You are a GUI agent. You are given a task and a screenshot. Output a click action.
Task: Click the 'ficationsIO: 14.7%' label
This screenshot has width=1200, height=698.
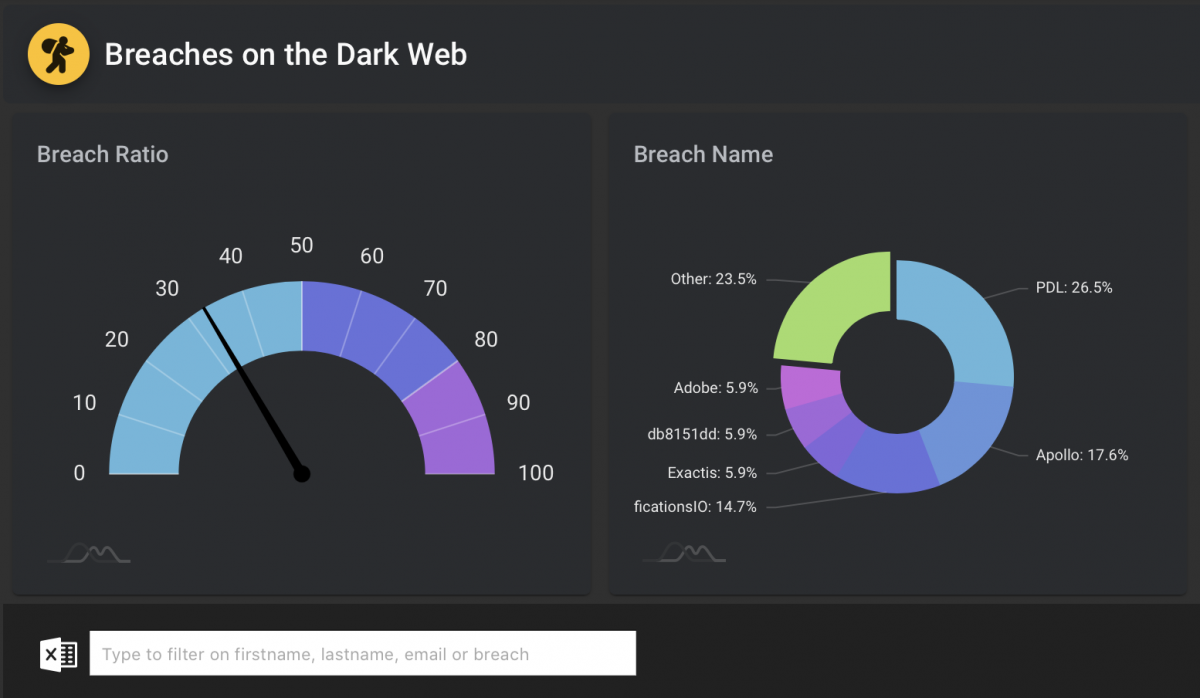695,506
